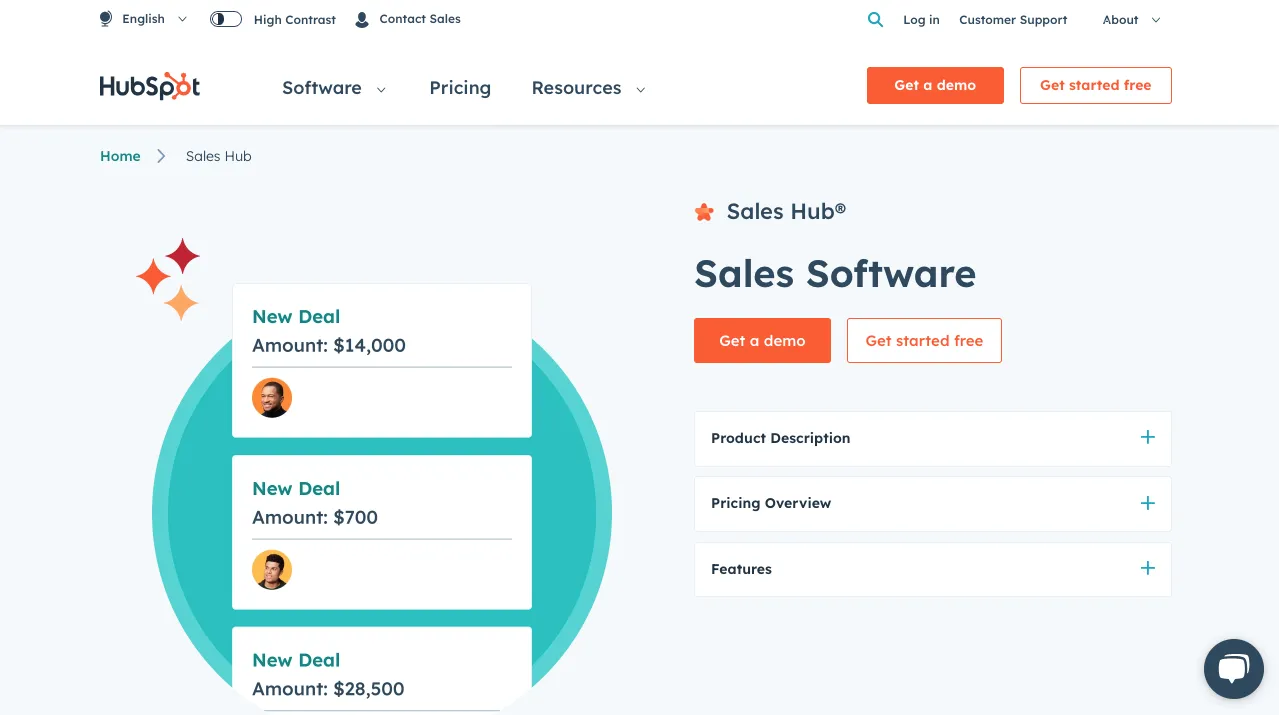The width and height of the screenshot is (1279, 715).
Task: Open the Pricing page
Action: 460,88
